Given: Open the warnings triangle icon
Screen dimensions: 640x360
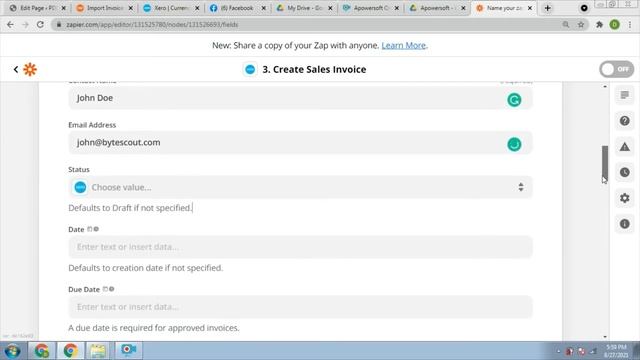Looking at the screenshot, I should [x=624, y=147].
